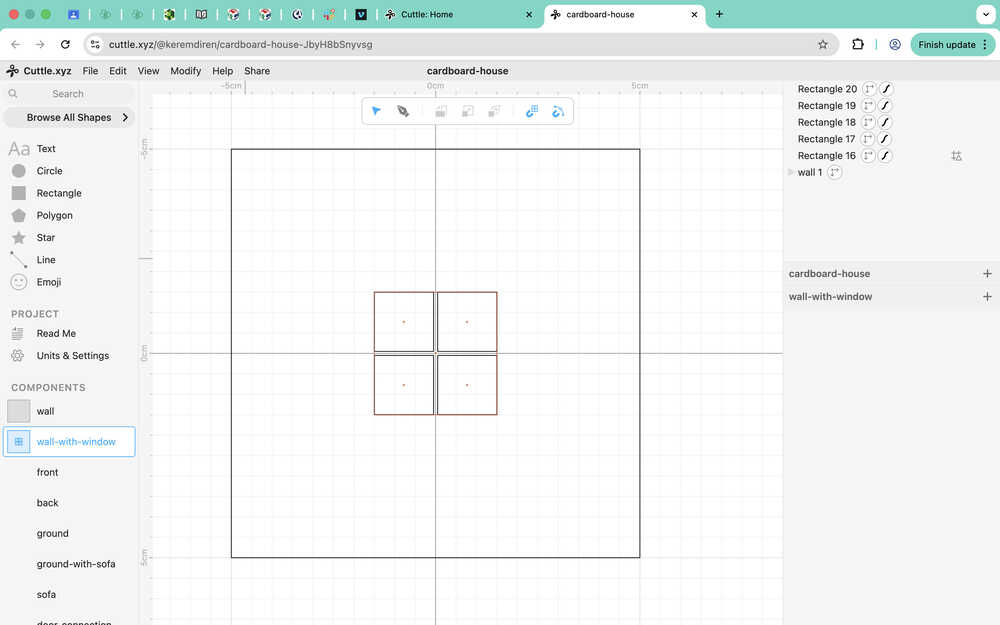
Task: Open the front component
Action: tap(47, 472)
